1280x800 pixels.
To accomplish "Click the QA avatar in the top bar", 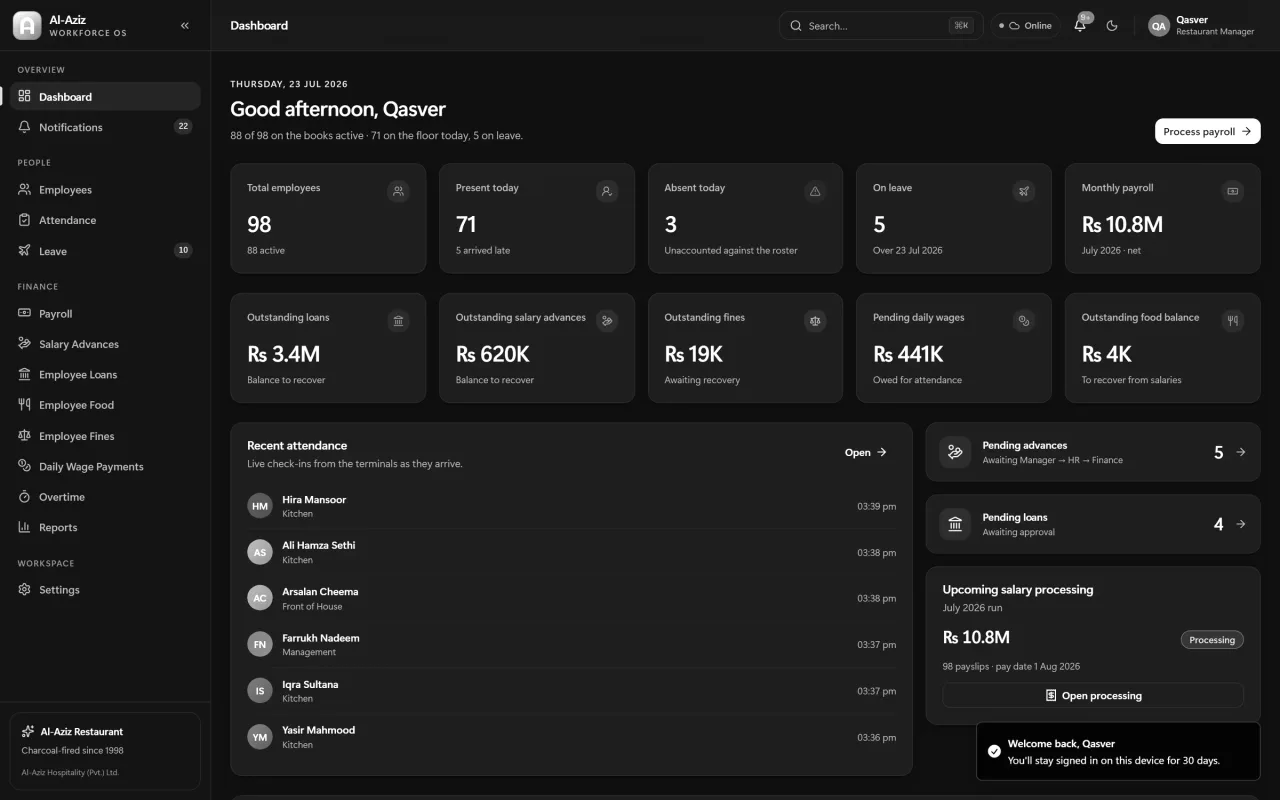I will tap(1159, 26).
